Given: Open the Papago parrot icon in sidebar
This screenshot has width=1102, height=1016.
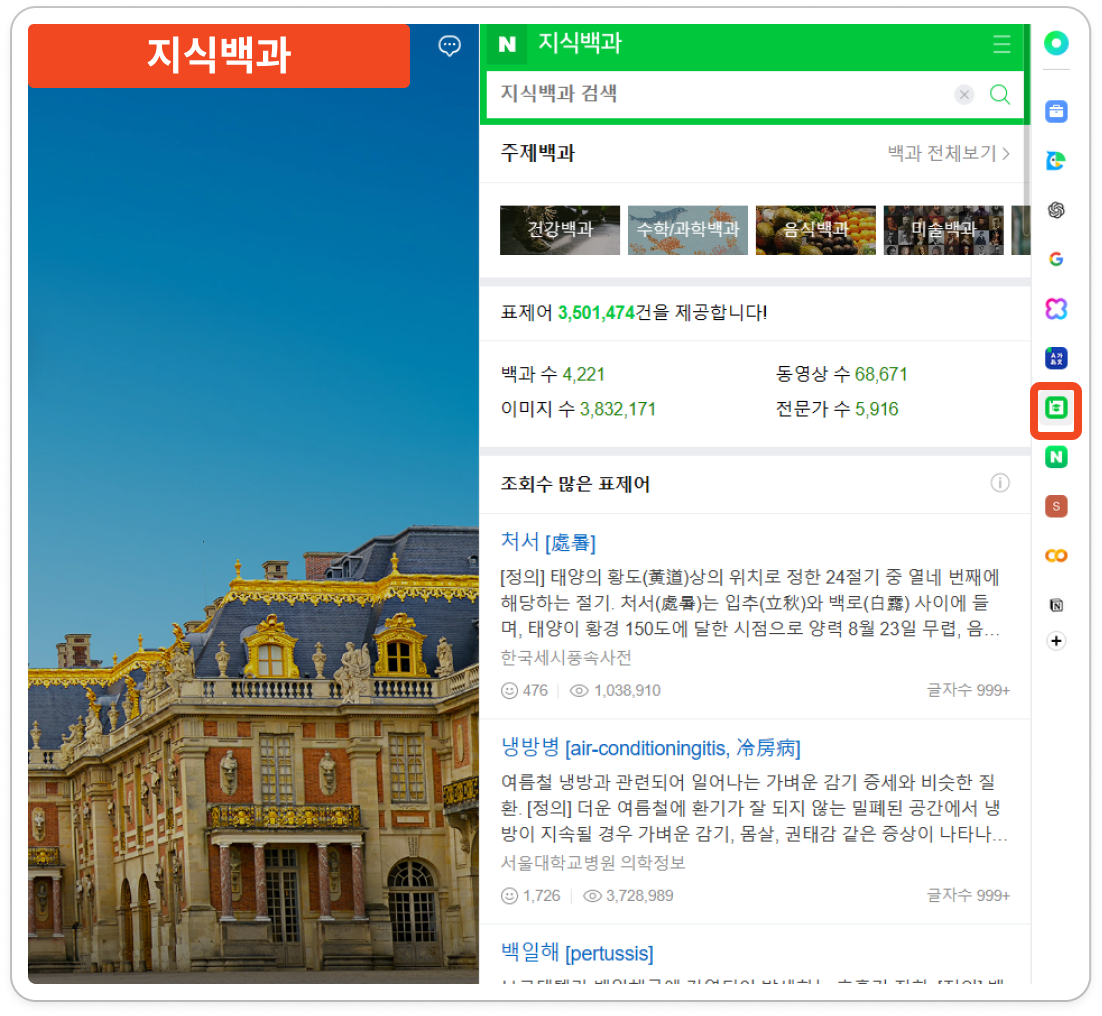Looking at the screenshot, I should point(1056,161).
